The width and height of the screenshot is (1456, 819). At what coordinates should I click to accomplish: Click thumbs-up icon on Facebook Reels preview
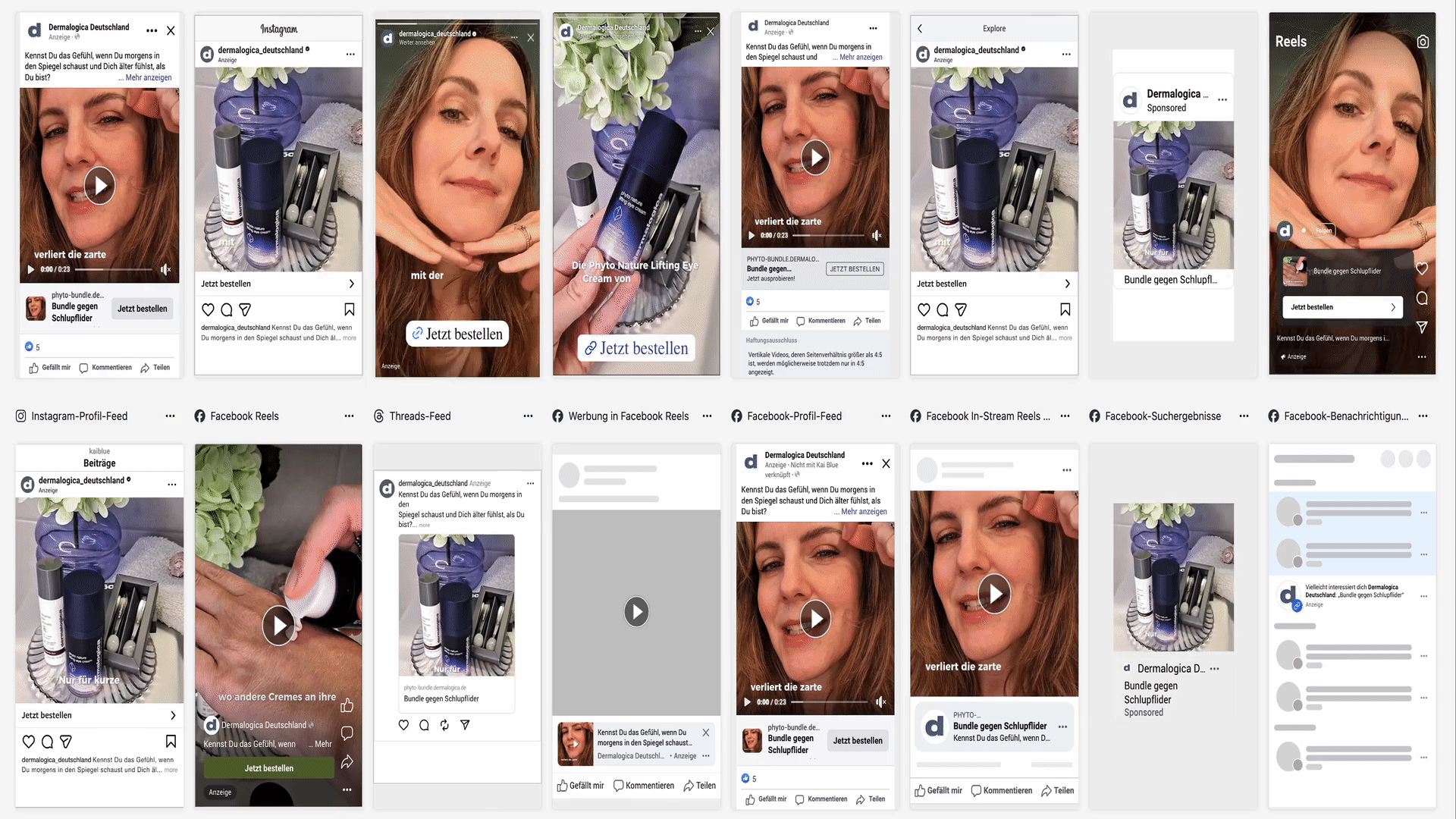click(x=347, y=705)
